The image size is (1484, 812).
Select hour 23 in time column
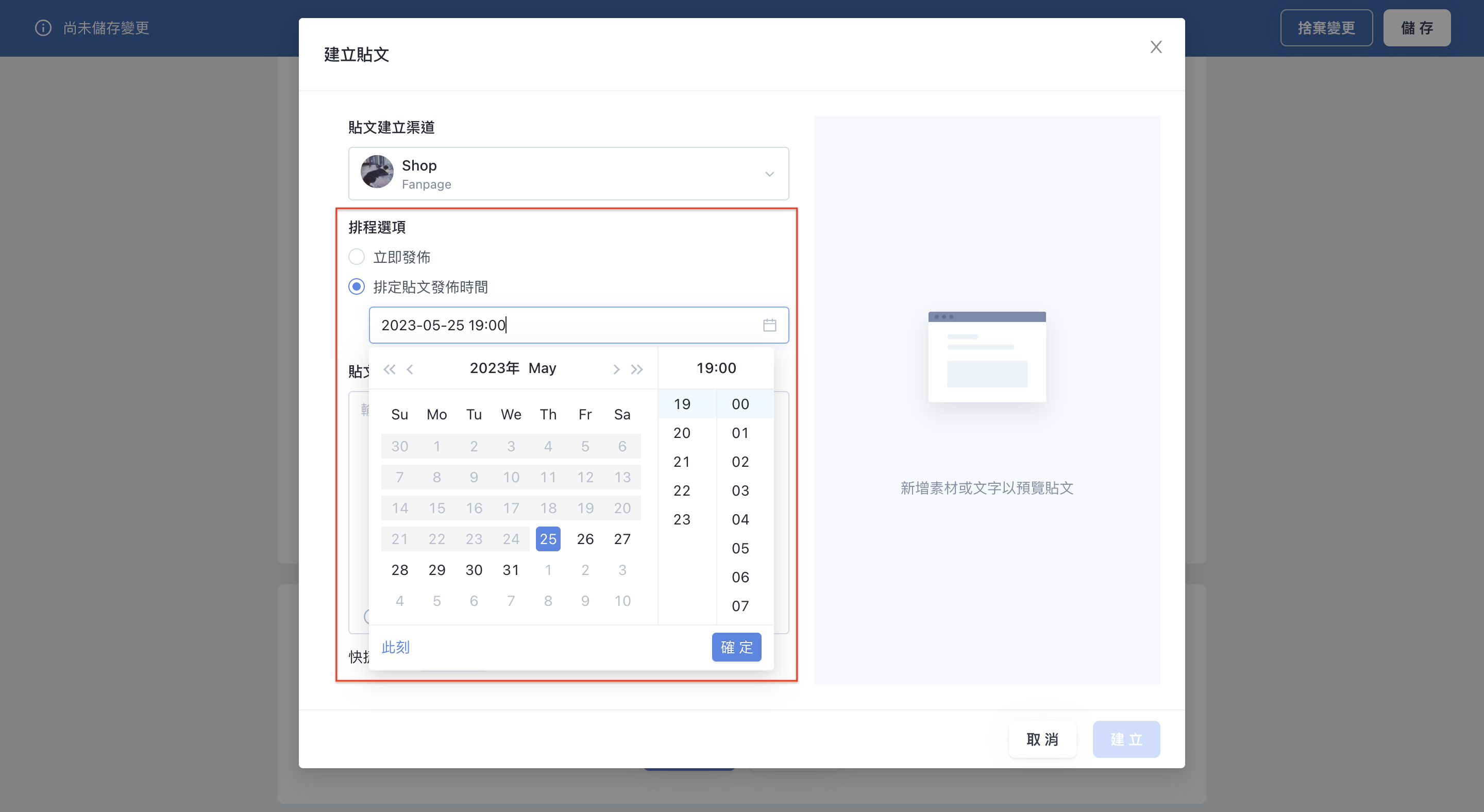point(687,519)
